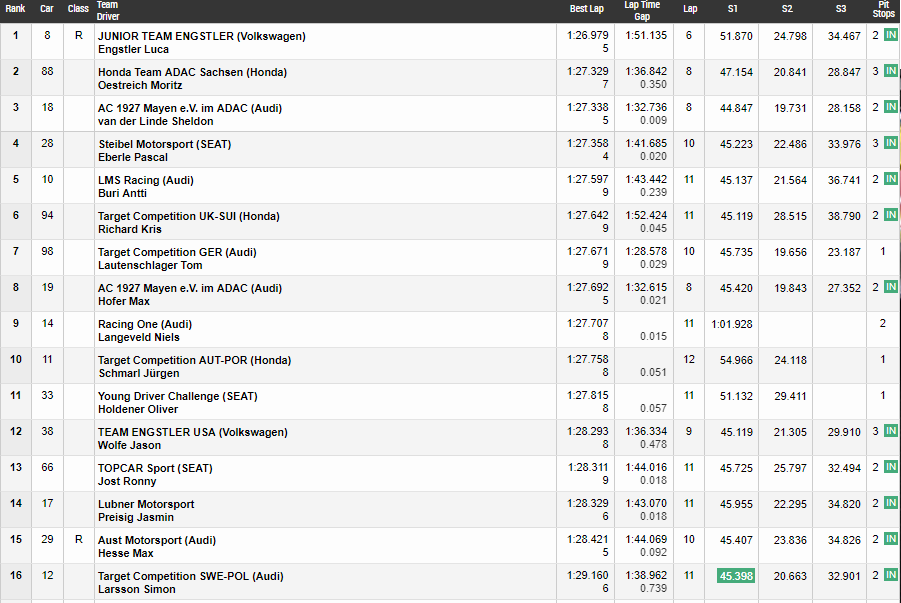Click car number 88
Image resolution: width=901 pixels, height=603 pixels.
tap(47, 71)
